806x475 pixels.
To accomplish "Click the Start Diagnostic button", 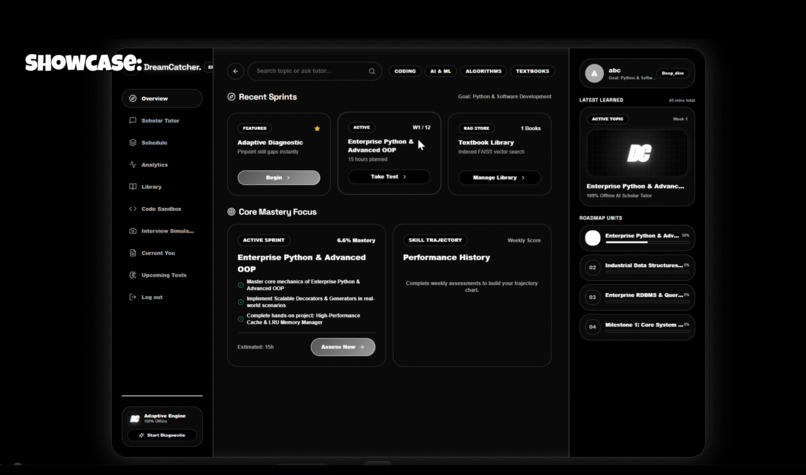I will 162,435.
